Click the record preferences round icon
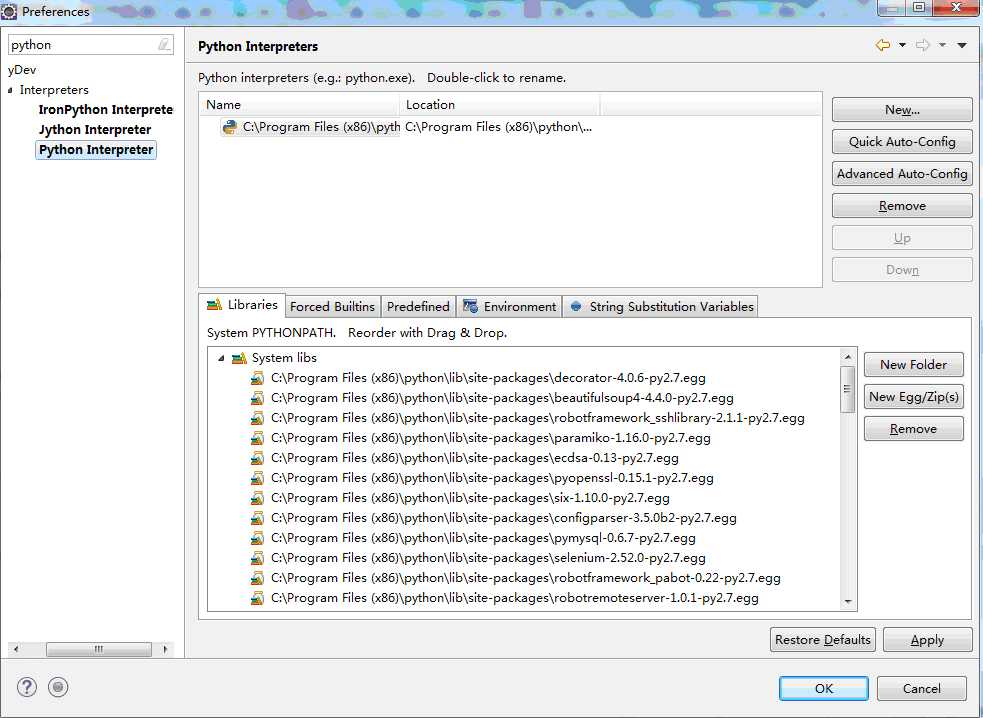Viewport: 983px width, 718px height. click(x=58, y=687)
